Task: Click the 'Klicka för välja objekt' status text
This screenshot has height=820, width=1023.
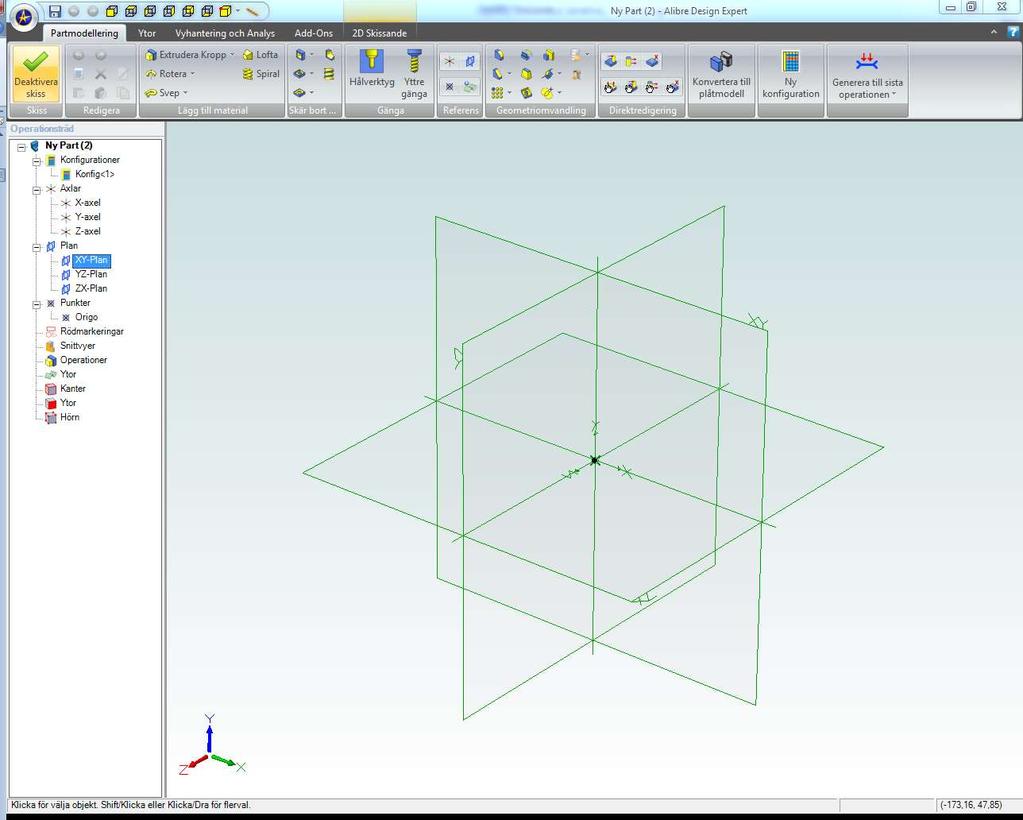Action: (131, 805)
